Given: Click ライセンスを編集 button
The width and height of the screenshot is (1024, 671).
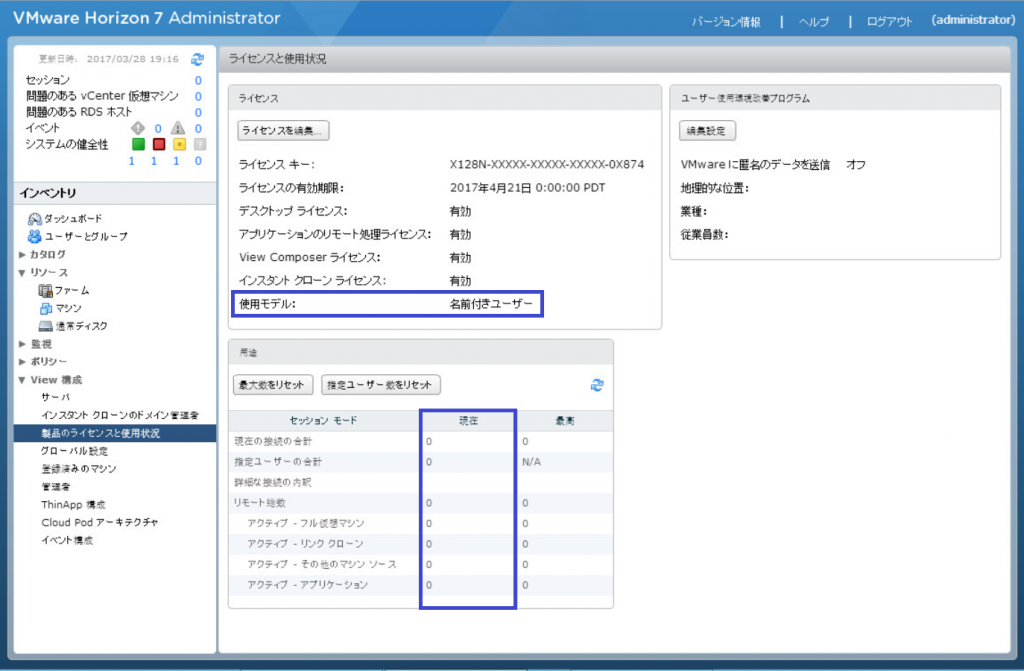Looking at the screenshot, I should point(283,131).
